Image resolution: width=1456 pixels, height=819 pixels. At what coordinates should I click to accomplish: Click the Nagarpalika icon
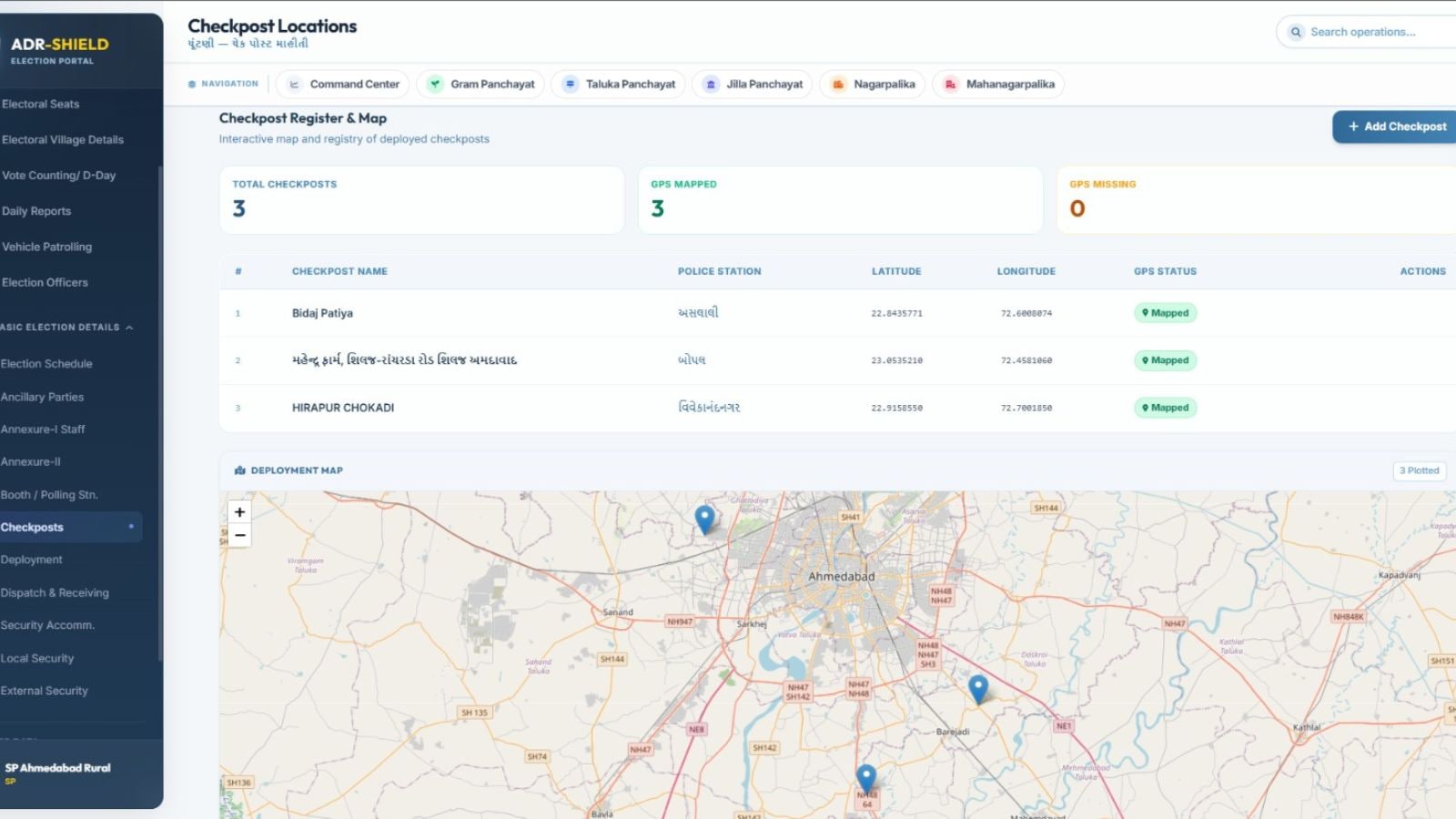point(838,85)
